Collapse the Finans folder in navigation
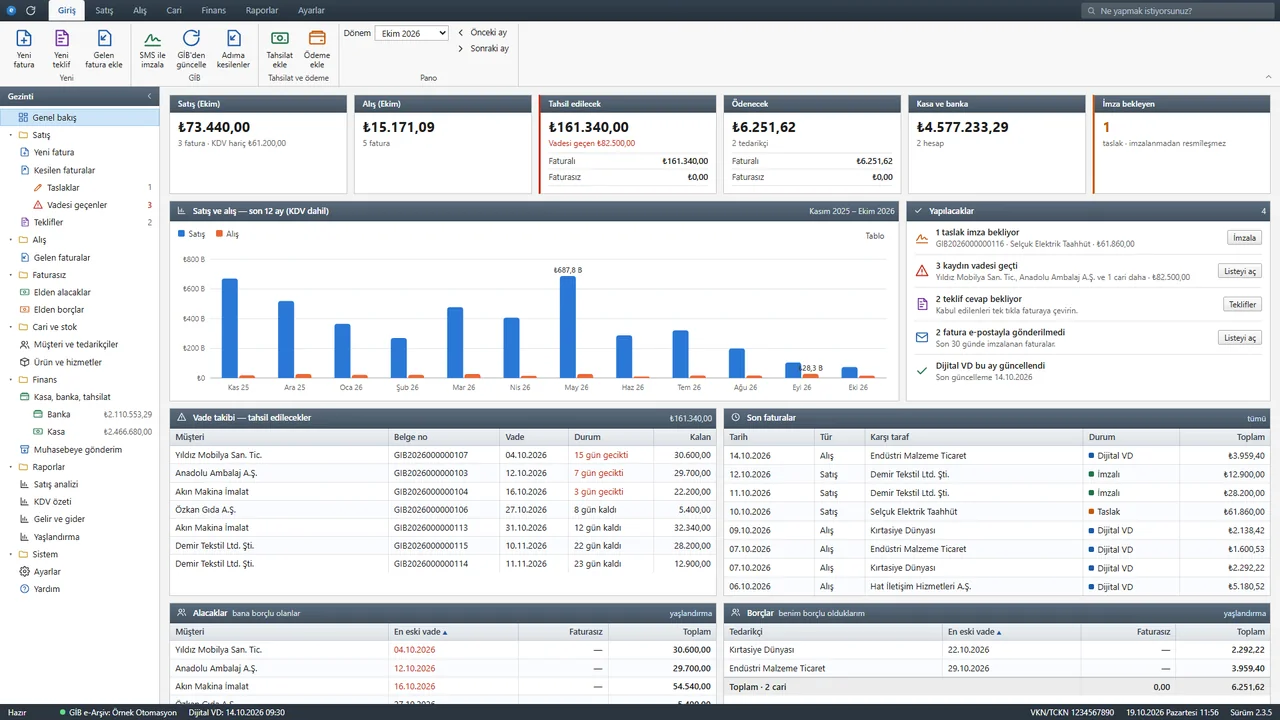This screenshot has height=720, width=1280. point(10,380)
